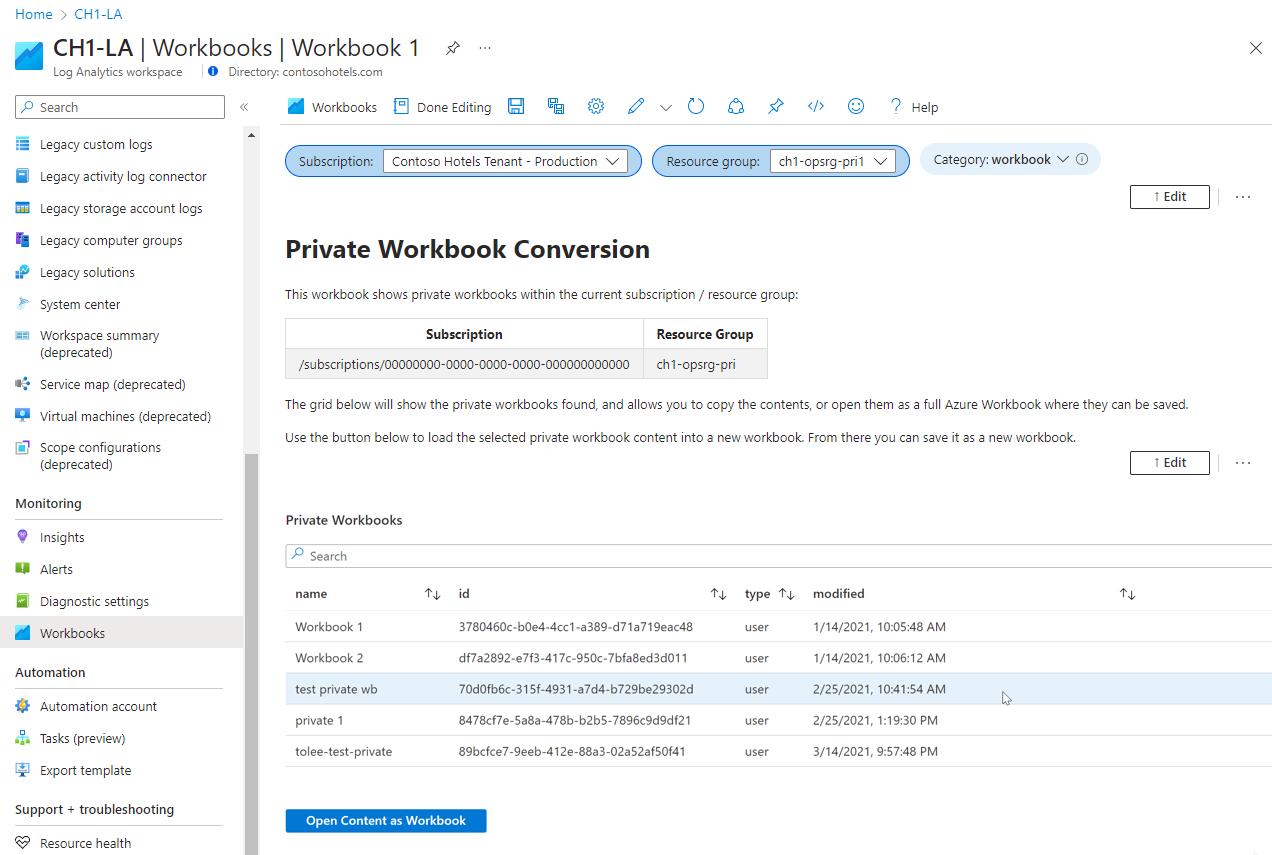Select the tolee-test-private workbook row
The height and width of the screenshot is (855, 1272).
point(779,751)
